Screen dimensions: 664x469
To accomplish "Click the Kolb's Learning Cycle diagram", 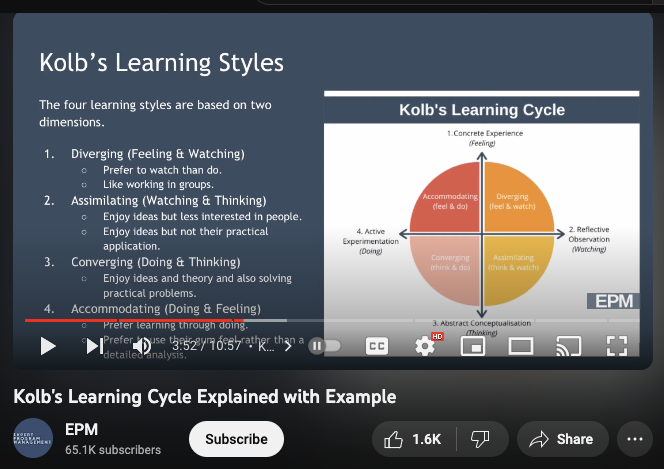I will 481,223.
